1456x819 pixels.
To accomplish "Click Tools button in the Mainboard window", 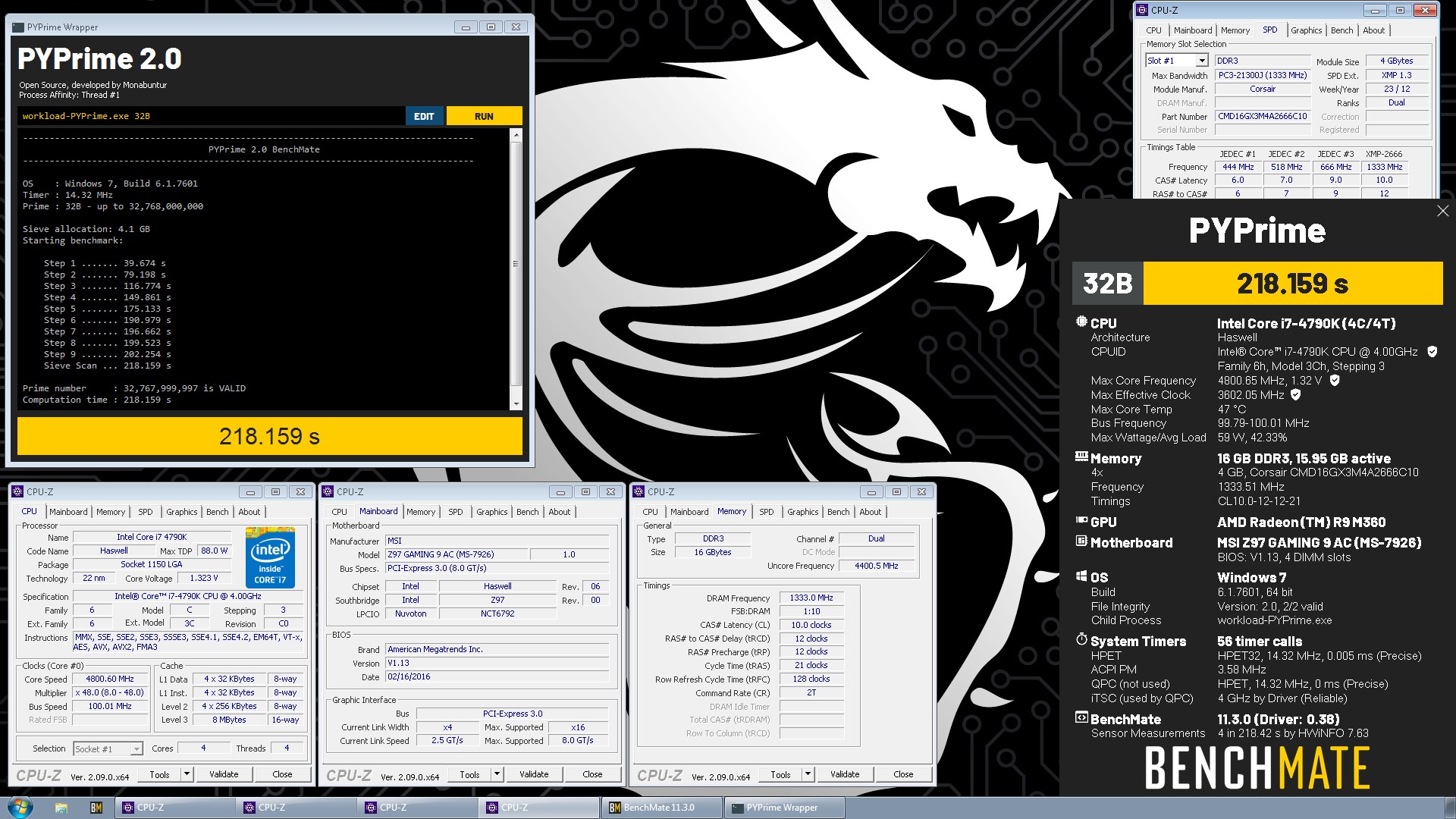I will pyautogui.click(x=469, y=774).
